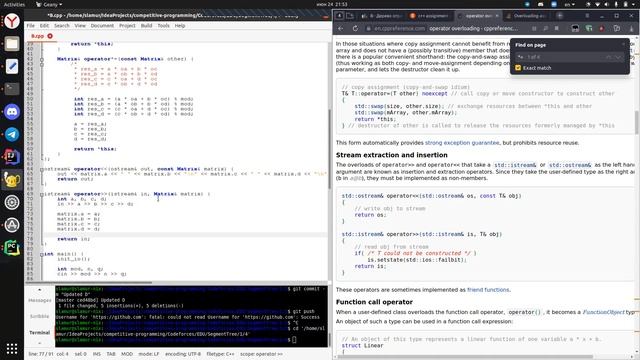Viewport: 640px width, 360px height.
Task: Open Yandex Browser from the dock
Action: [12, 21]
